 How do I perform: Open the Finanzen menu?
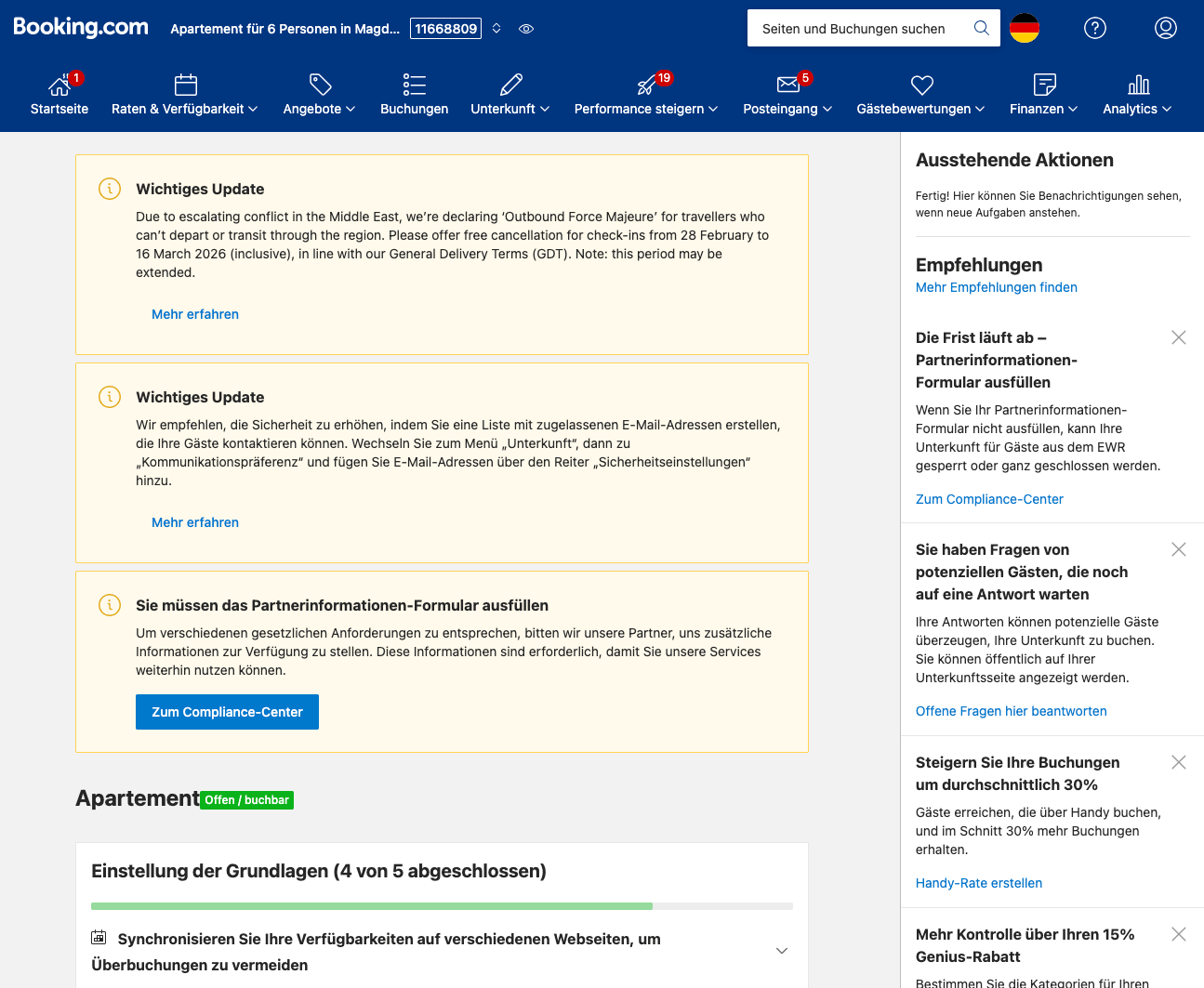tap(1043, 109)
